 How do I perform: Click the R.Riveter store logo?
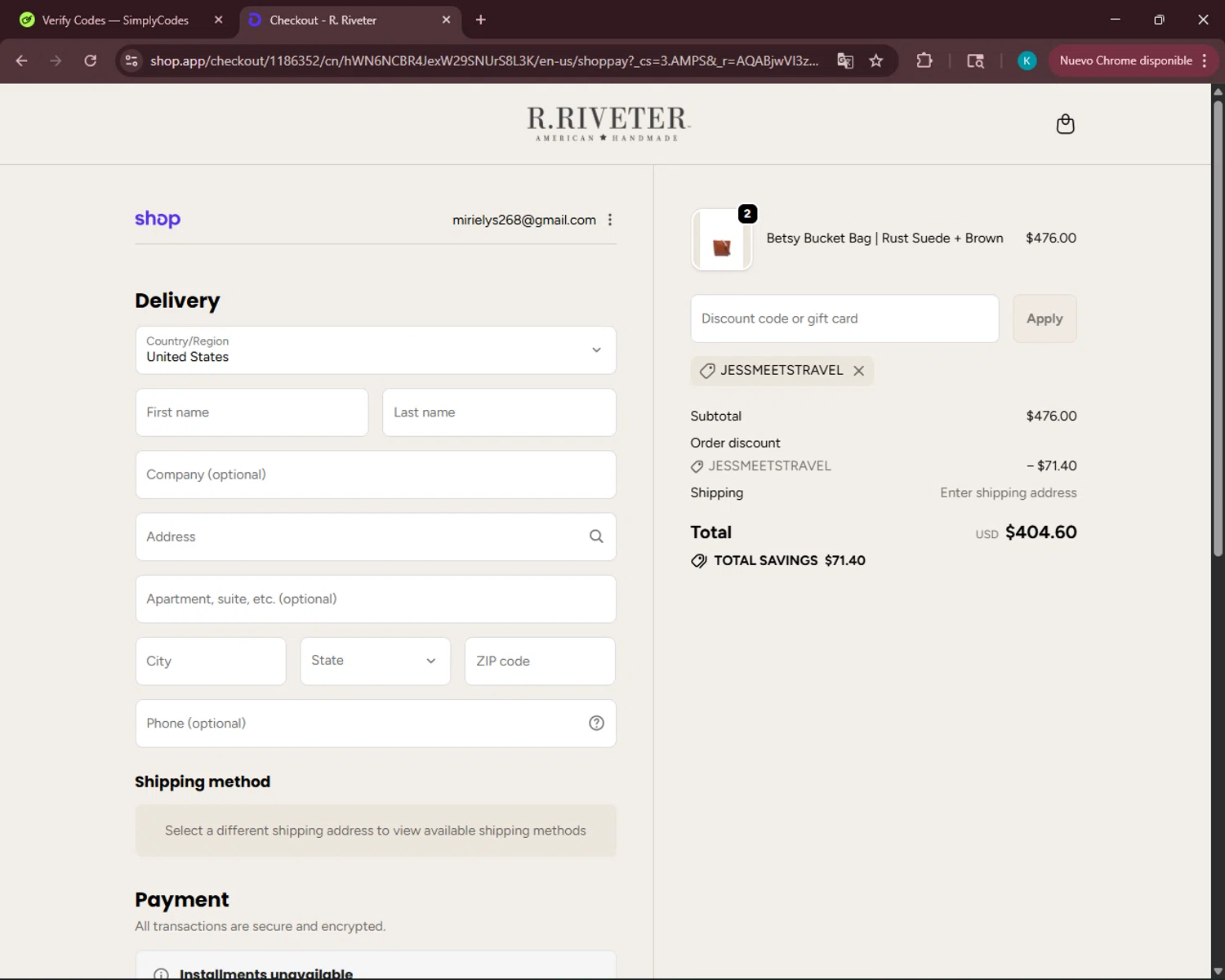[608, 123]
